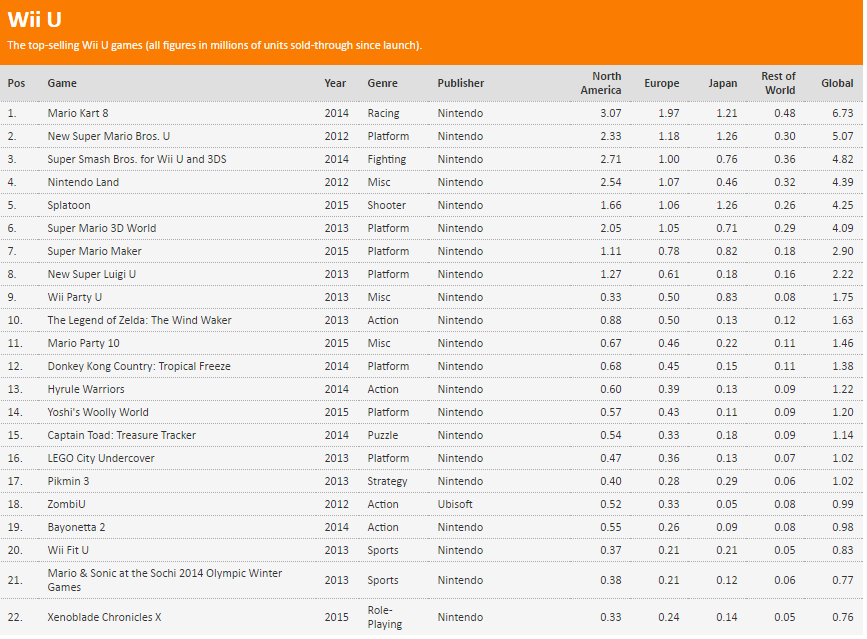Click the ZombiU game title
The height and width of the screenshot is (639, 867).
pyautogui.click(x=66, y=505)
